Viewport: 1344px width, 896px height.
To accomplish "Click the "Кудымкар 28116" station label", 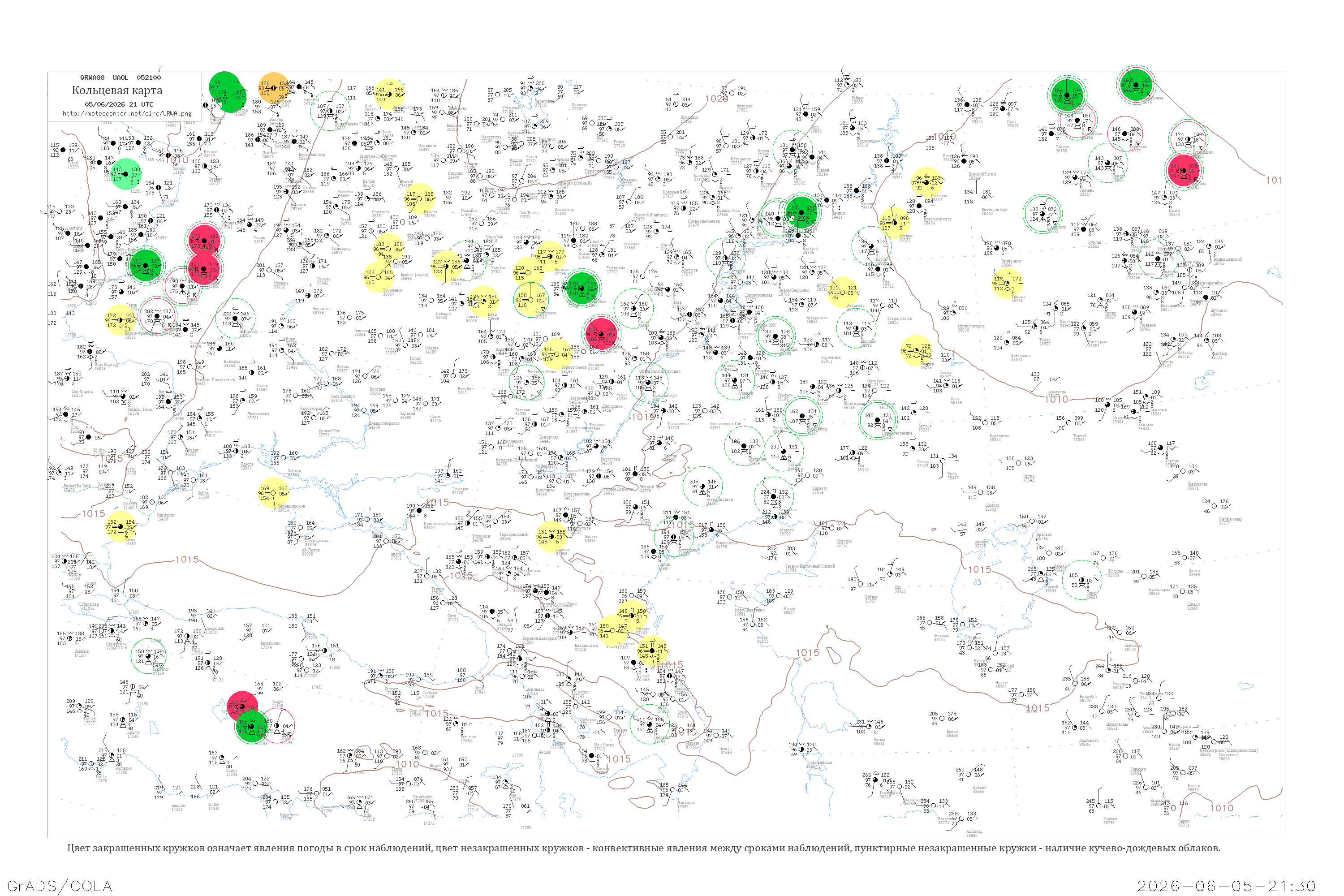I will 866,143.
